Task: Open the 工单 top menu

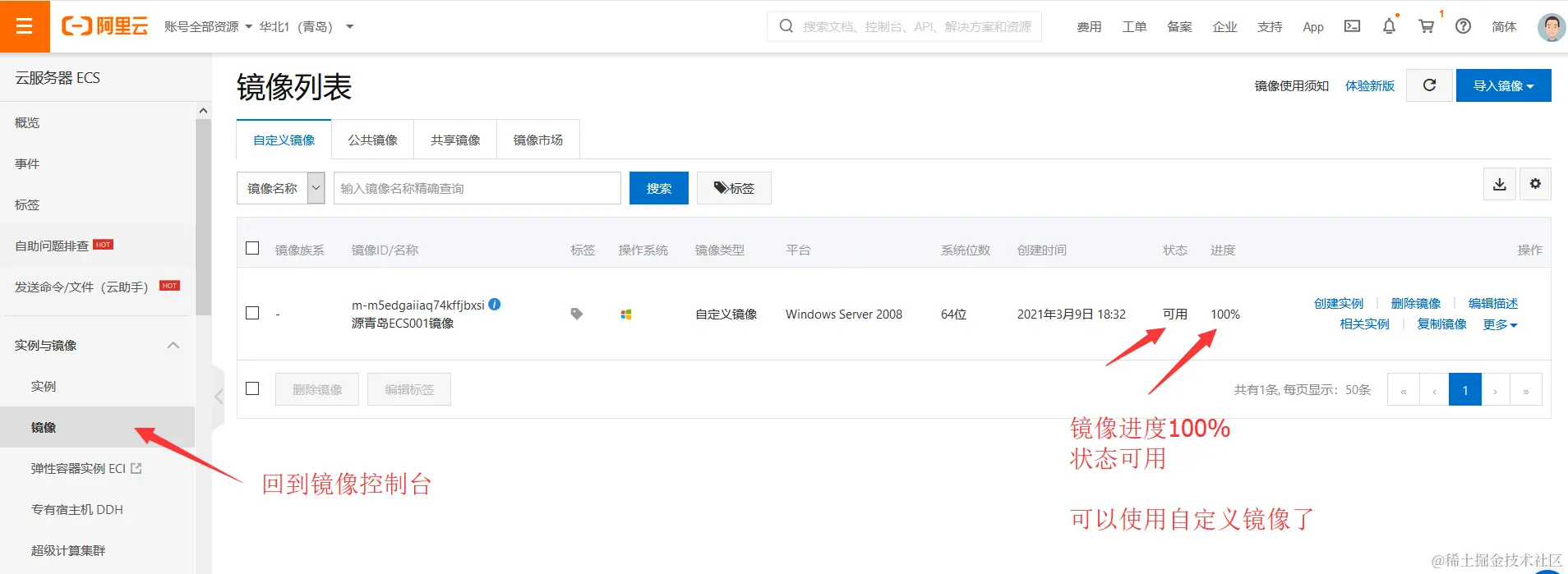Action: tap(1134, 26)
